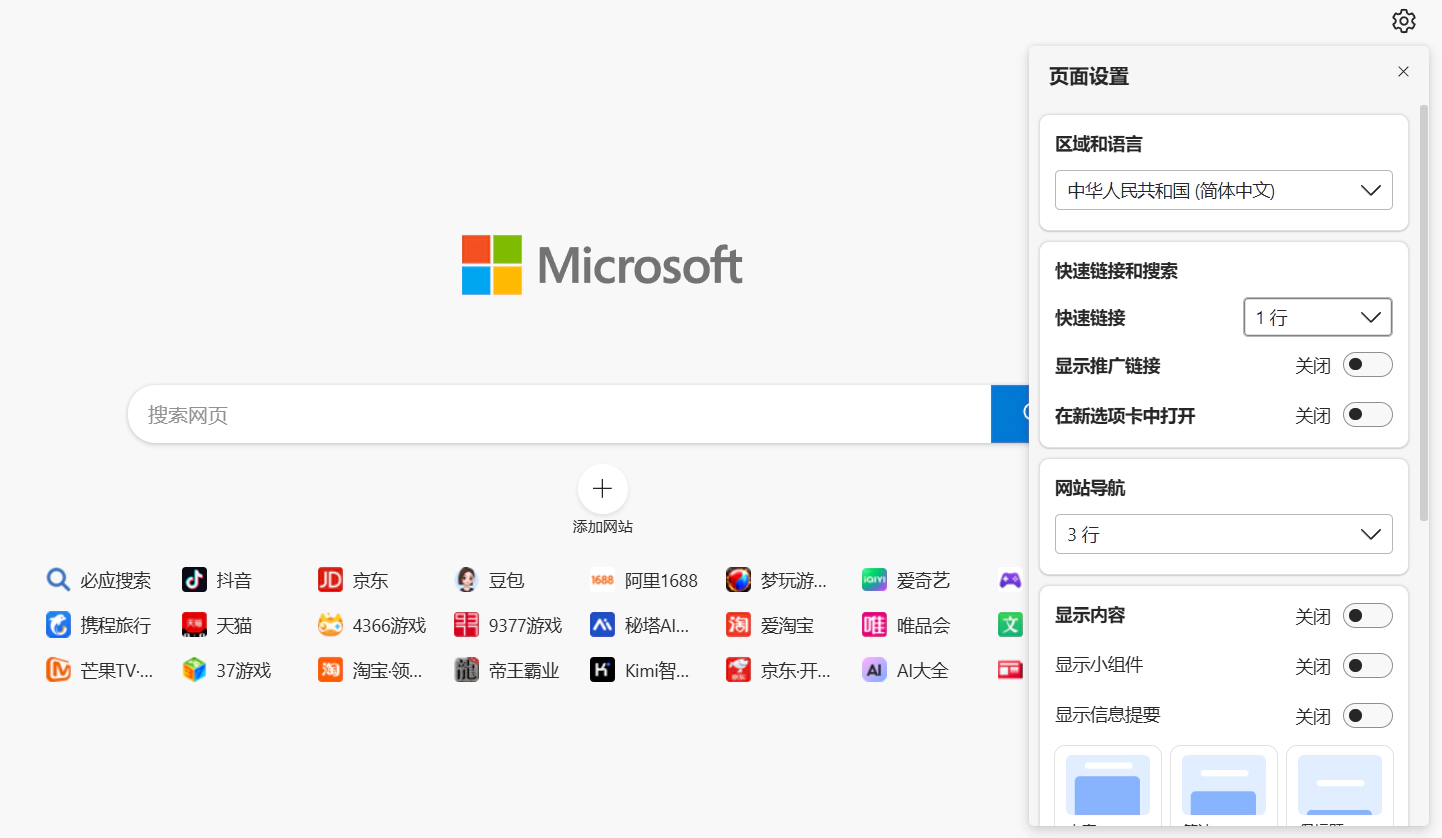Click the 快速链接和搜索 section heading
This screenshot has width=1442, height=838.
[1116, 271]
